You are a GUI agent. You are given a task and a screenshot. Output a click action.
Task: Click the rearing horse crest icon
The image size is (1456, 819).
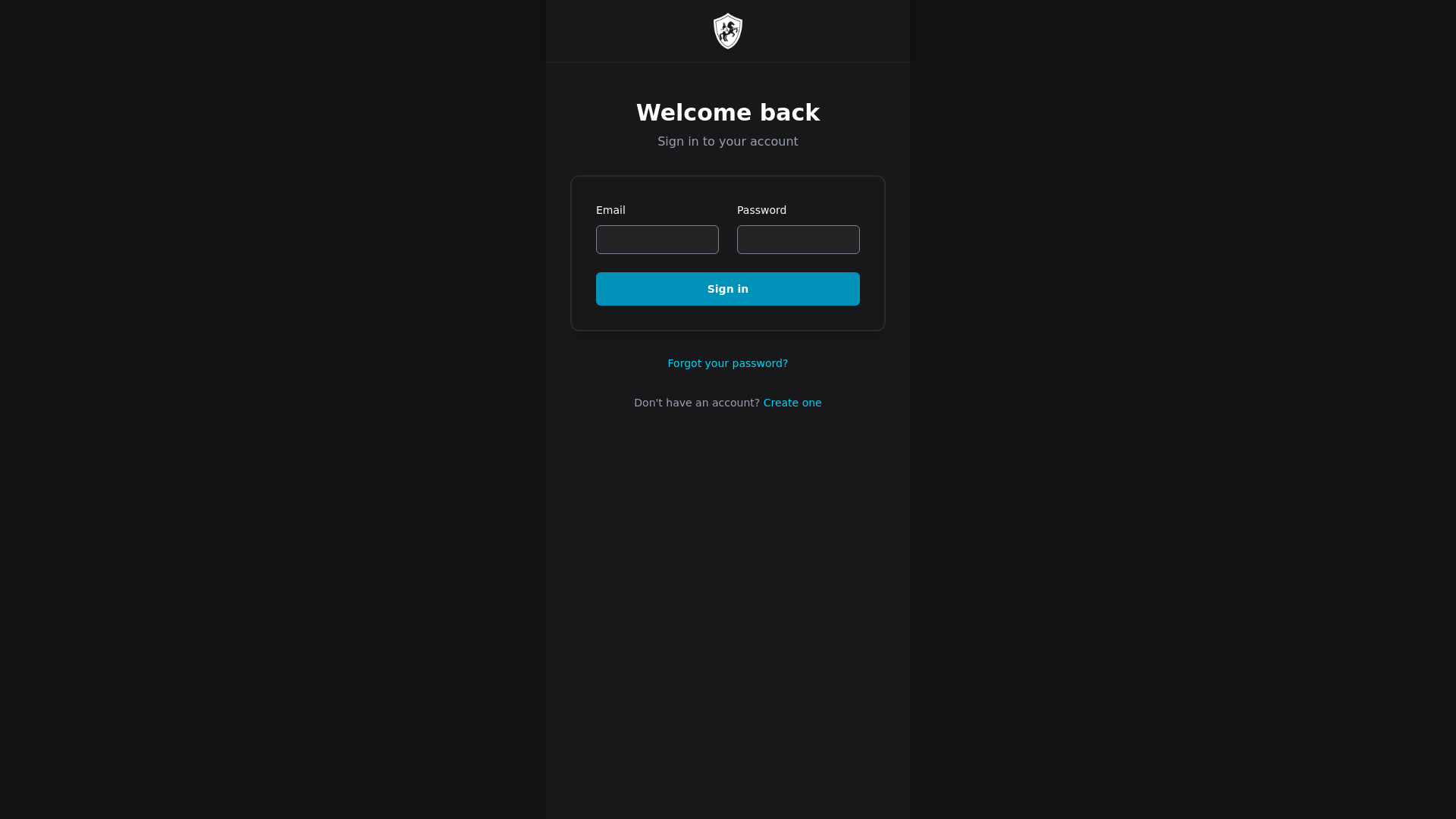click(x=728, y=31)
